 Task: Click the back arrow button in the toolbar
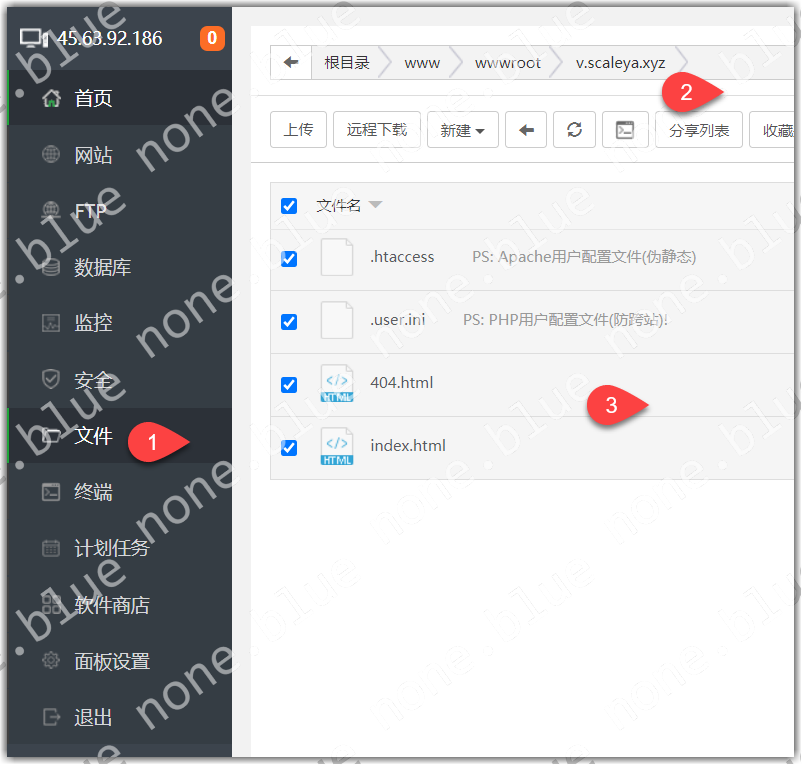tap(527, 130)
